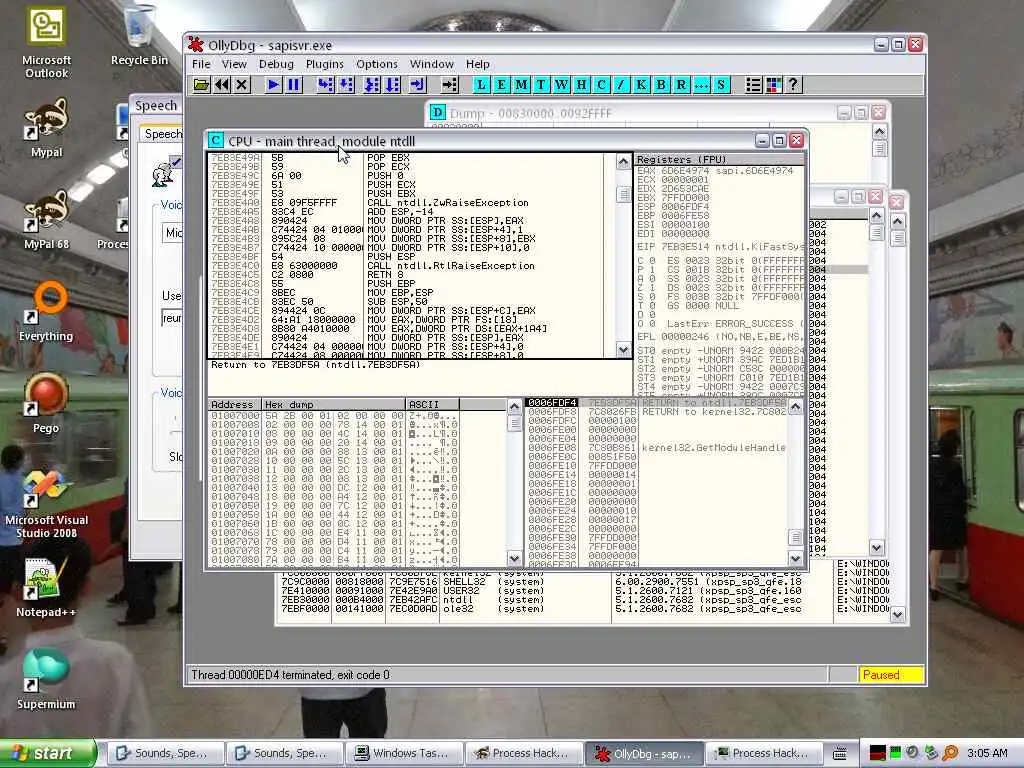1024x768 pixels.
Task: Open the Options menu
Action: [377, 64]
